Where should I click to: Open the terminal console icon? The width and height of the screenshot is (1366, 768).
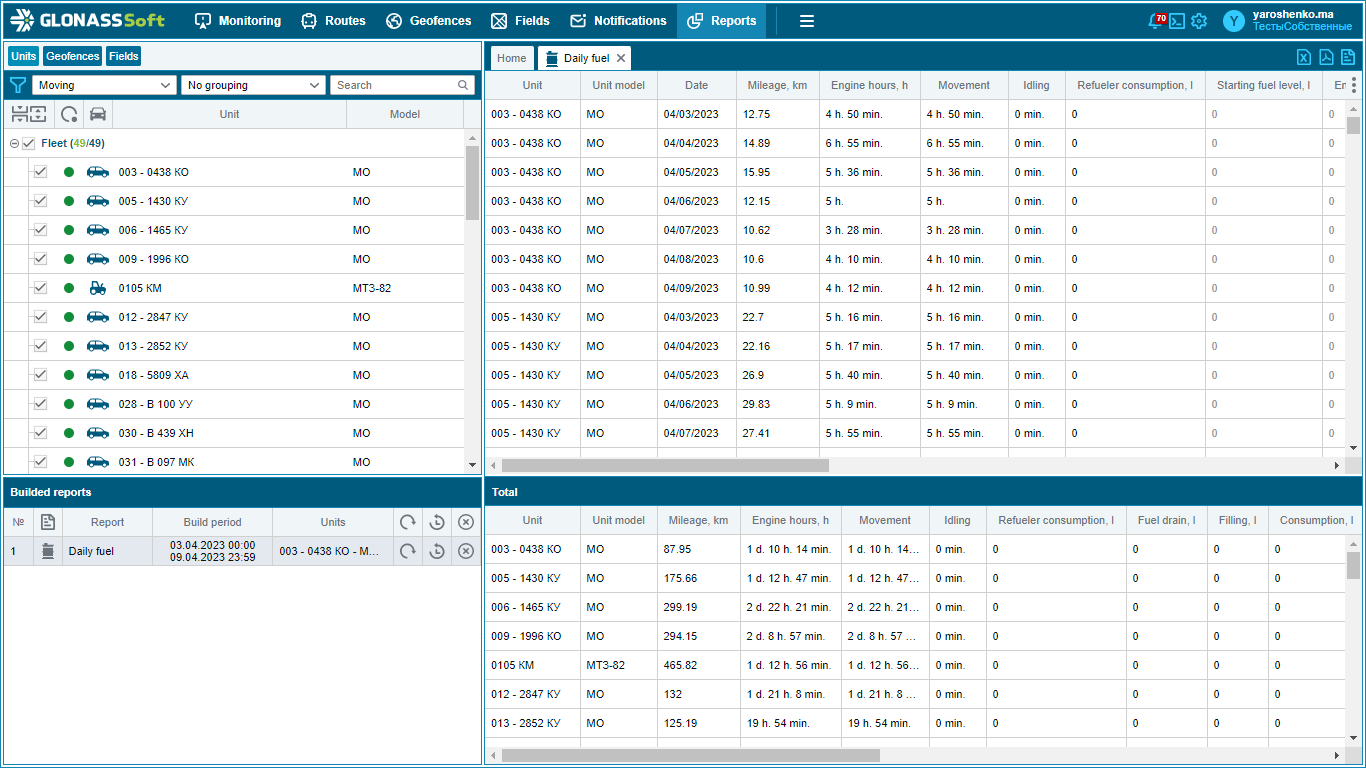[x=1177, y=21]
